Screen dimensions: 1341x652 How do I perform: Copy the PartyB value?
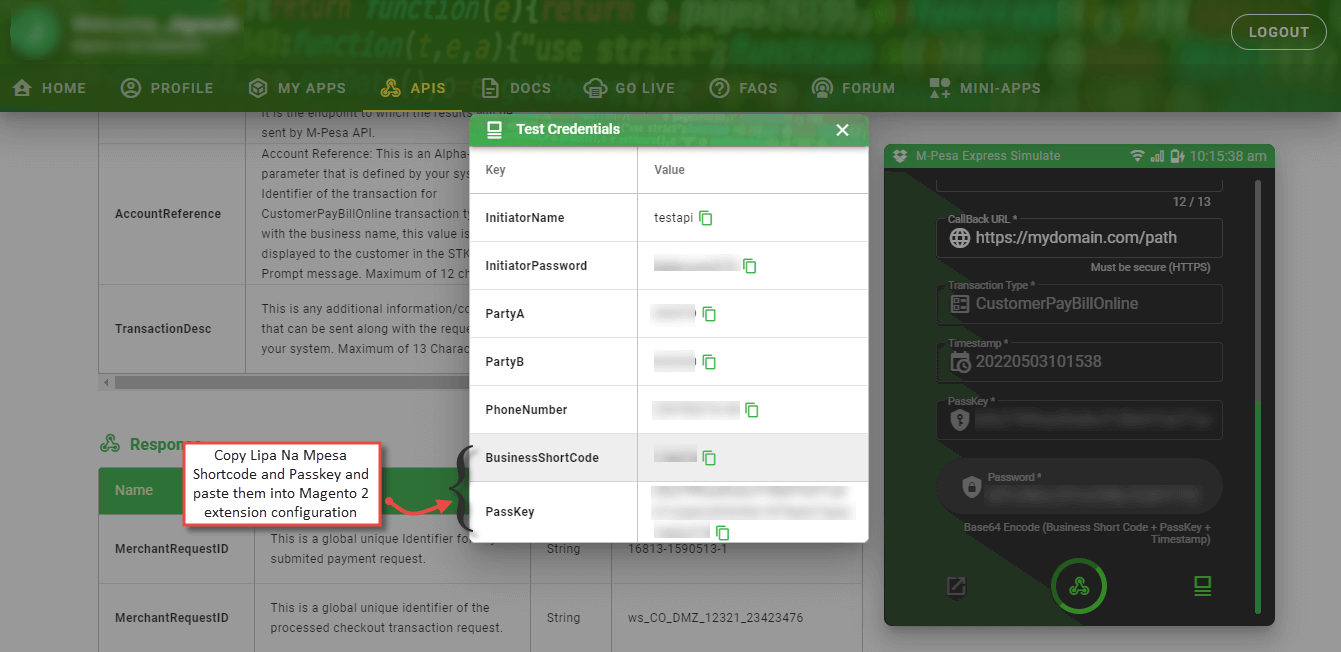tap(709, 362)
